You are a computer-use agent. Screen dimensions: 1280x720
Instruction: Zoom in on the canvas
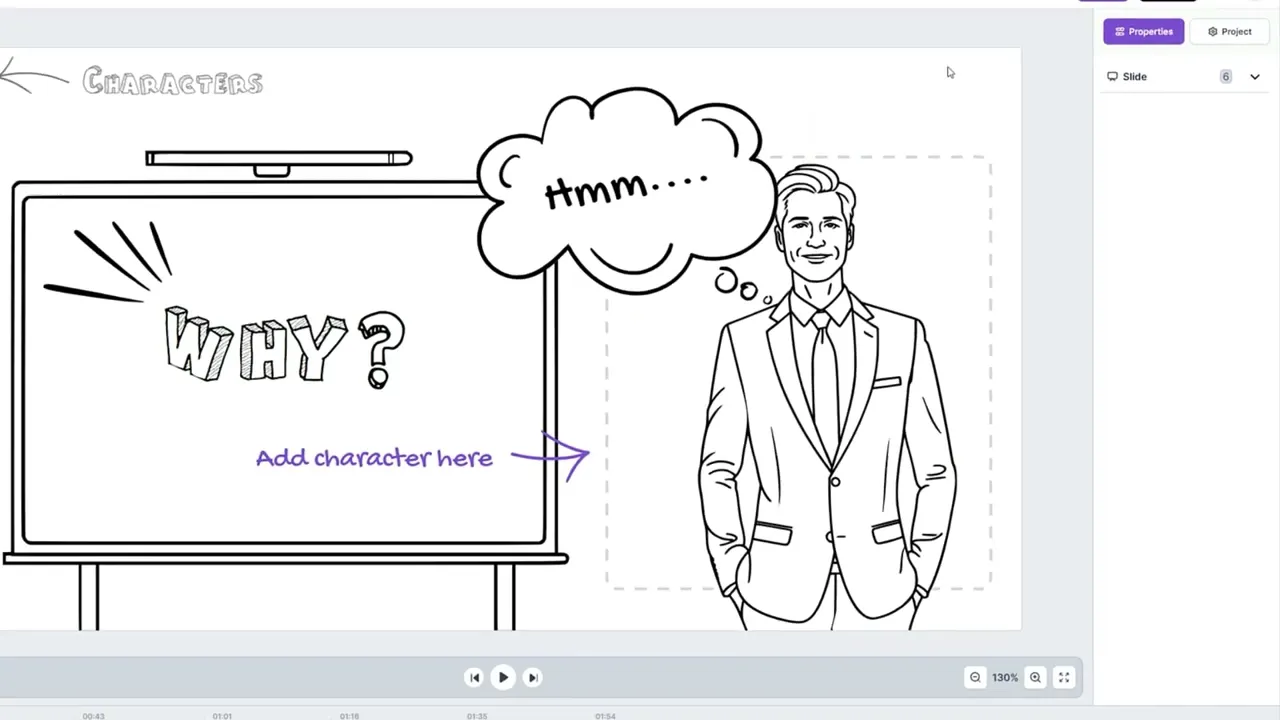(1035, 677)
